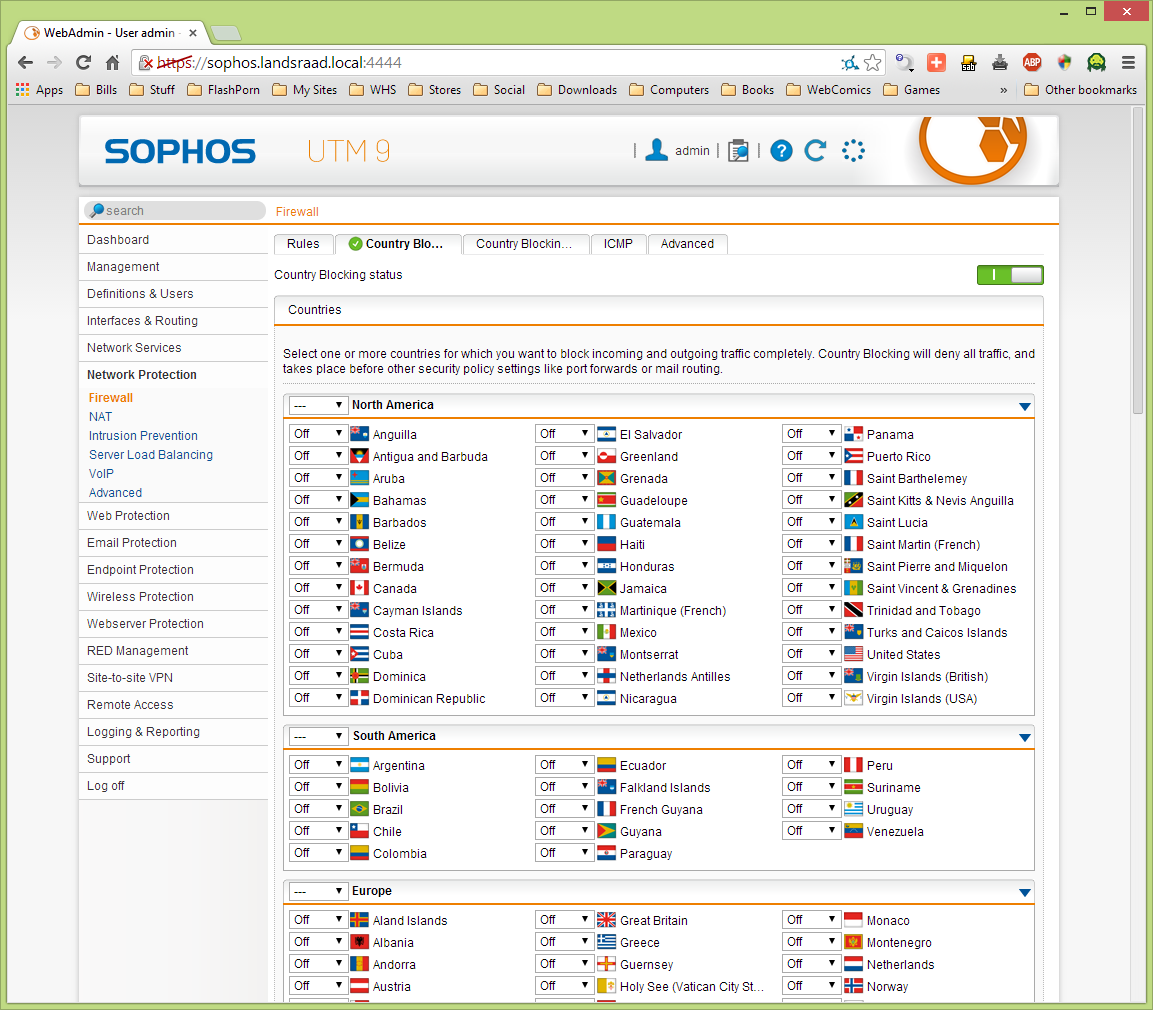
Task: Open the Adblock Plus extension icon
Action: (1032, 62)
